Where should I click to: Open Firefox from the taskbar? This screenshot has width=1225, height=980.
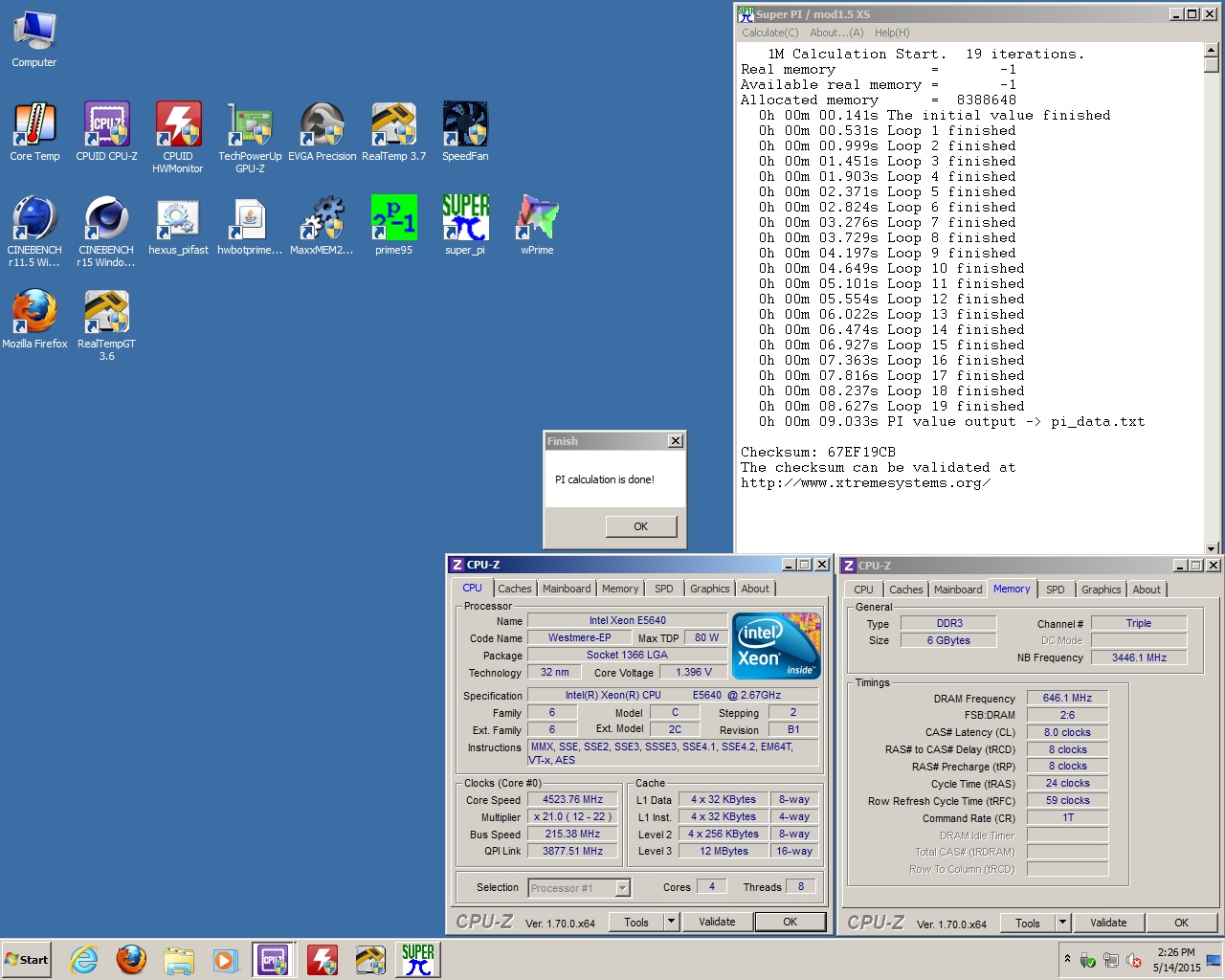coord(131,960)
